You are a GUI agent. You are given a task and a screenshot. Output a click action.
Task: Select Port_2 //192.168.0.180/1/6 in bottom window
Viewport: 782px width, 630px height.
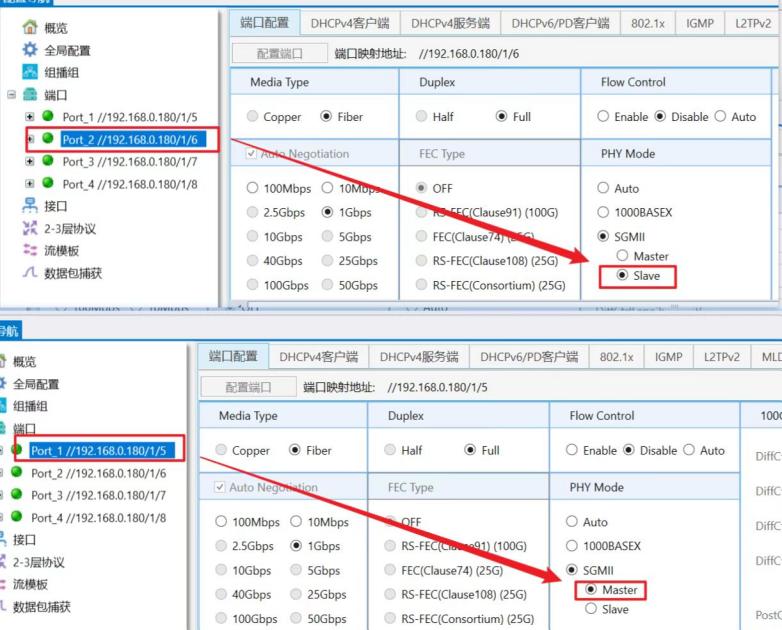pyautogui.click(x=99, y=473)
